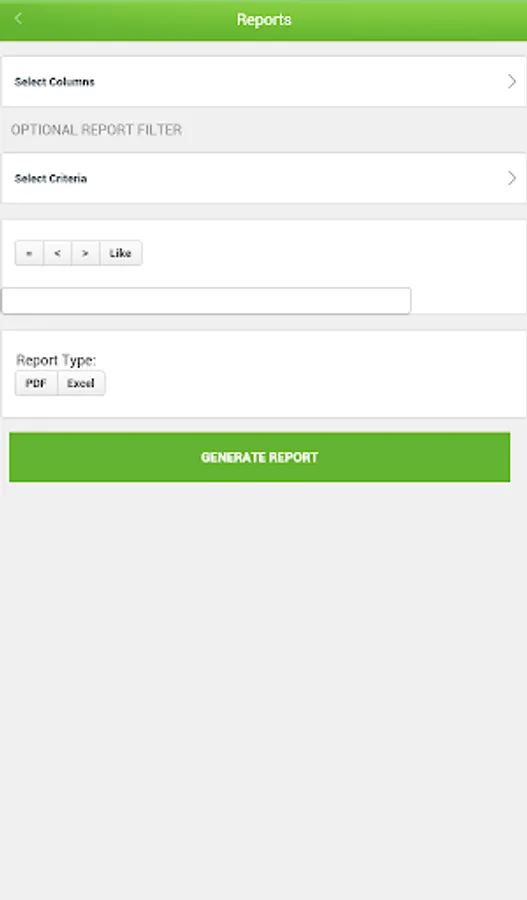Choose the less-than operator button
Viewport: 527px width, 900px height.
pyautogui.click(x=57, y=253)
